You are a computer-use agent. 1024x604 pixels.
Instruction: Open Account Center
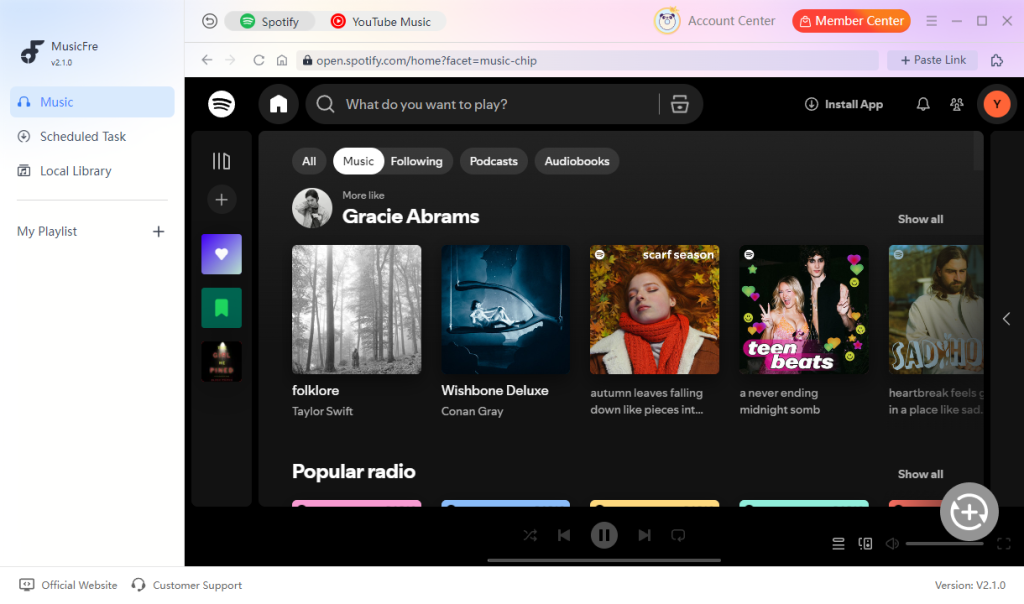pos(714,21)
